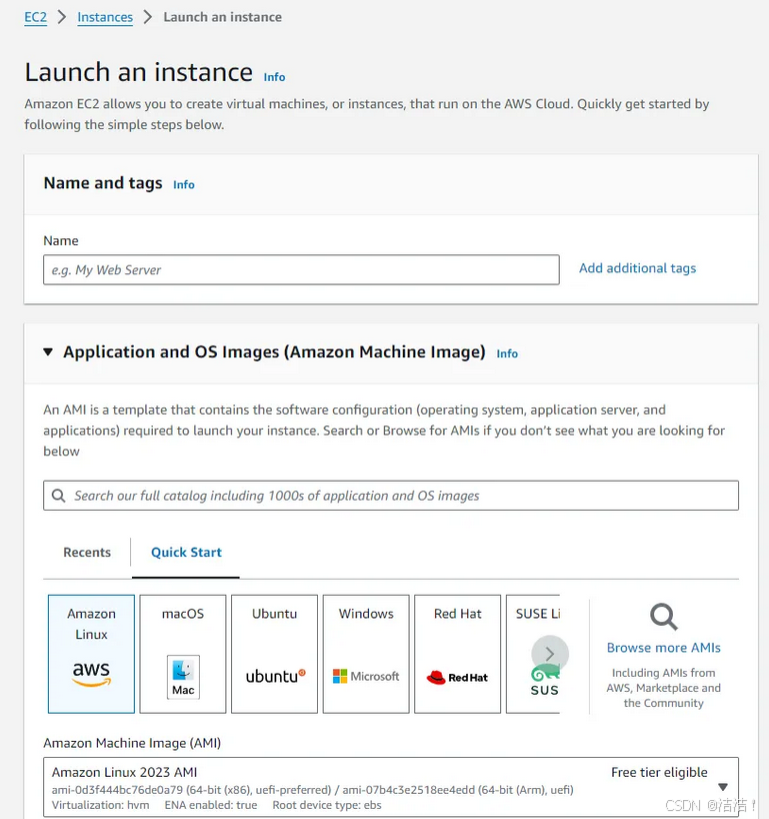Switch to the Quick Start tab

(x=187, y=552)
